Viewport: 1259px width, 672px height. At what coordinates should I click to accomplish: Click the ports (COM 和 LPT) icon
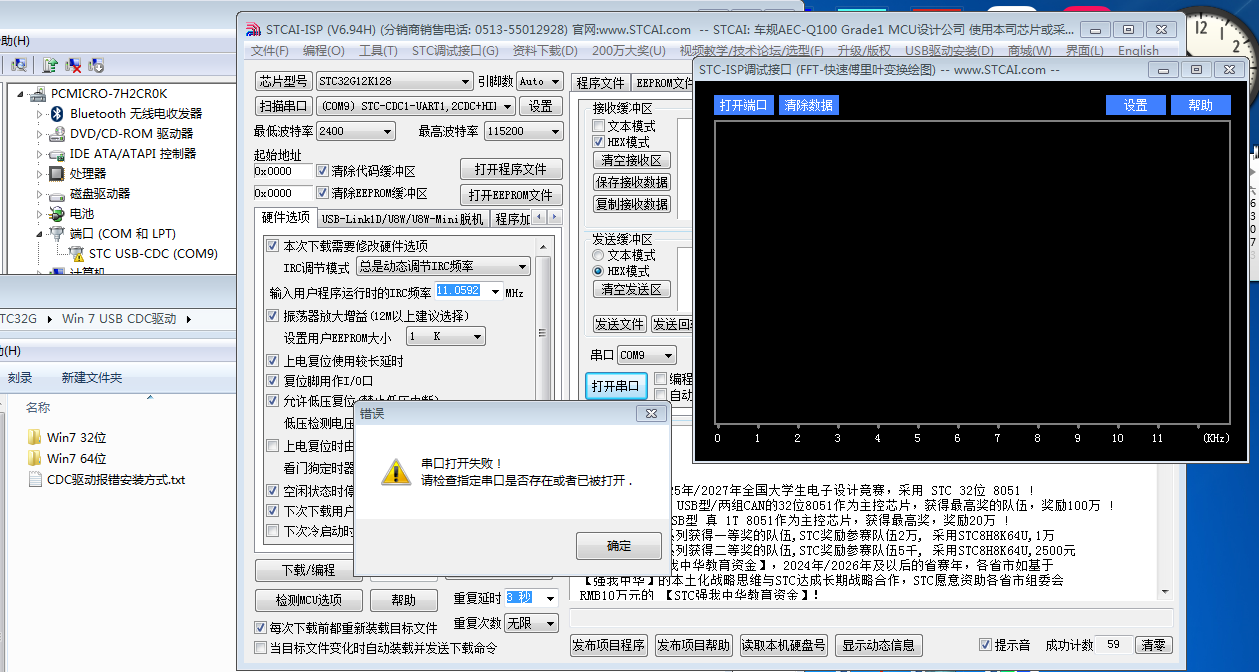point(58,234)
